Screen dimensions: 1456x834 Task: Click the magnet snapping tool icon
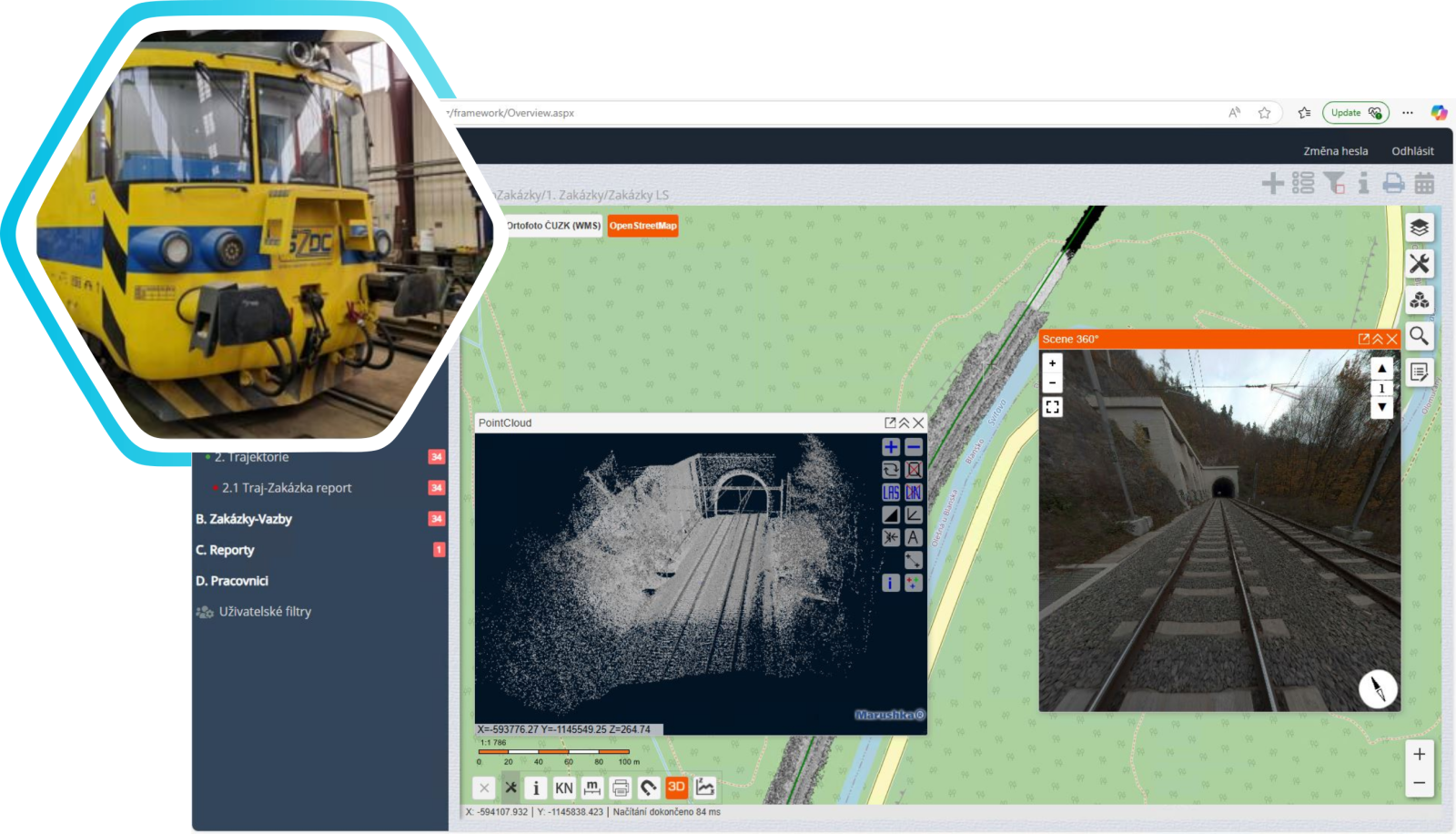(x=648, y=788)
